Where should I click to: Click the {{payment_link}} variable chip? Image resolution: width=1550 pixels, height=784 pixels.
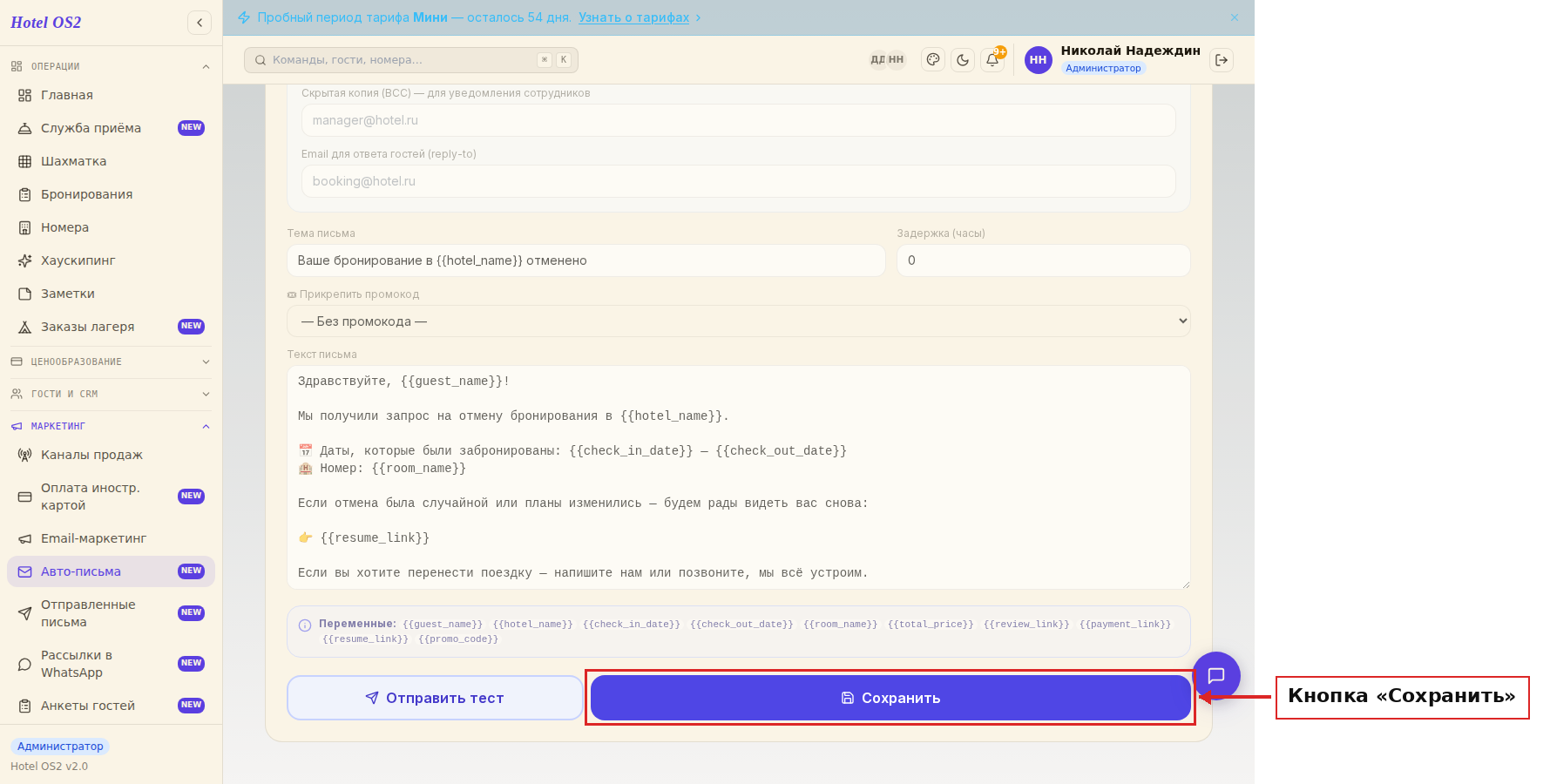(x=1126, y=625)
